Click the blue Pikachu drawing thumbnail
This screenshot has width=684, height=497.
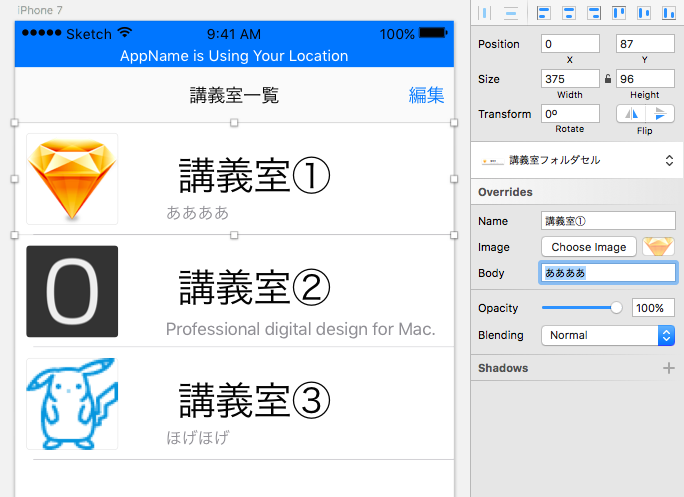click(72, 404)
